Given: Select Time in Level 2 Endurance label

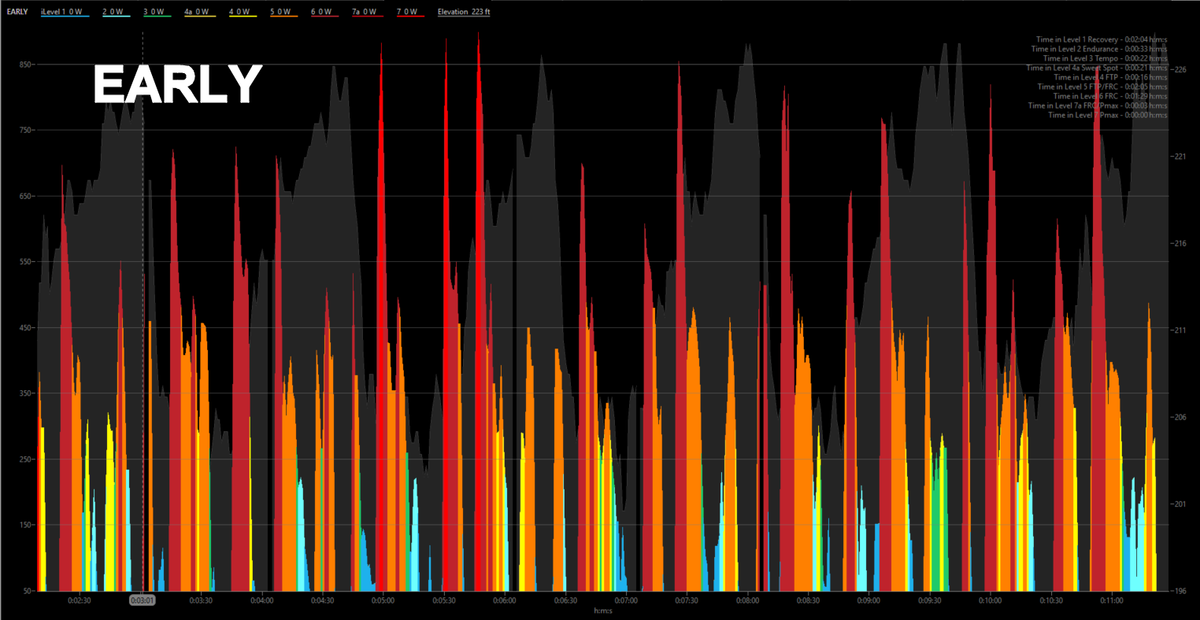Looking at the screenshot, I should click(1099, 48).
